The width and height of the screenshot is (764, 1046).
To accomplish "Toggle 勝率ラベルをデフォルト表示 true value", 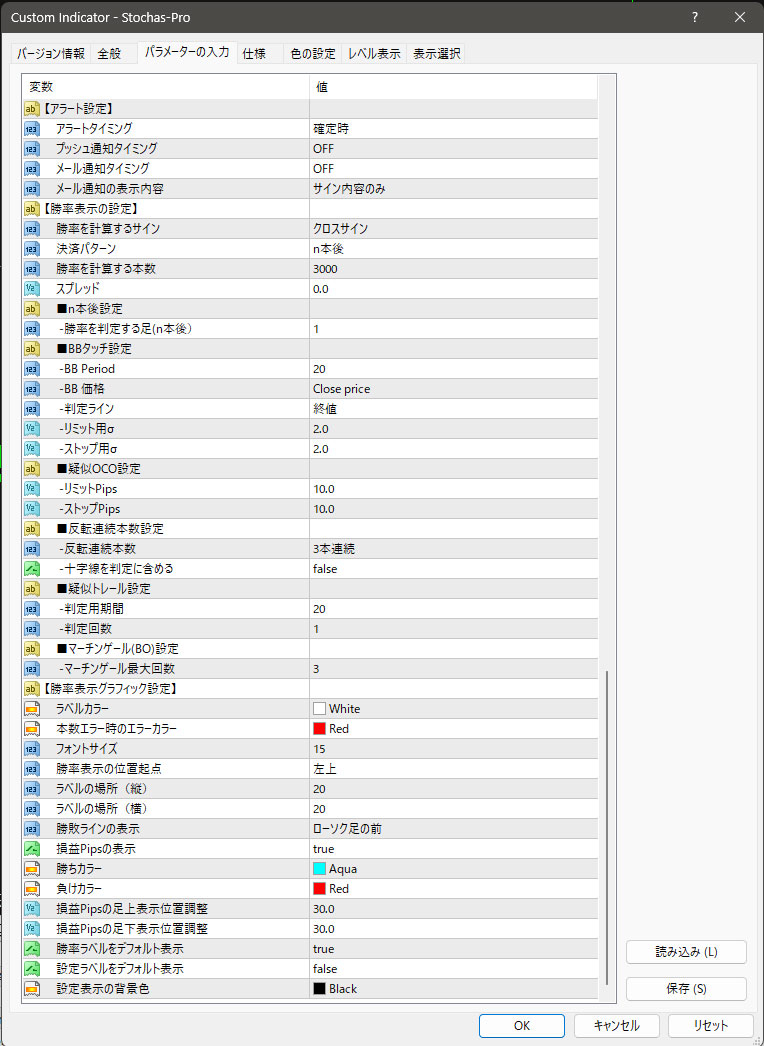I will [x=454, y=949].
